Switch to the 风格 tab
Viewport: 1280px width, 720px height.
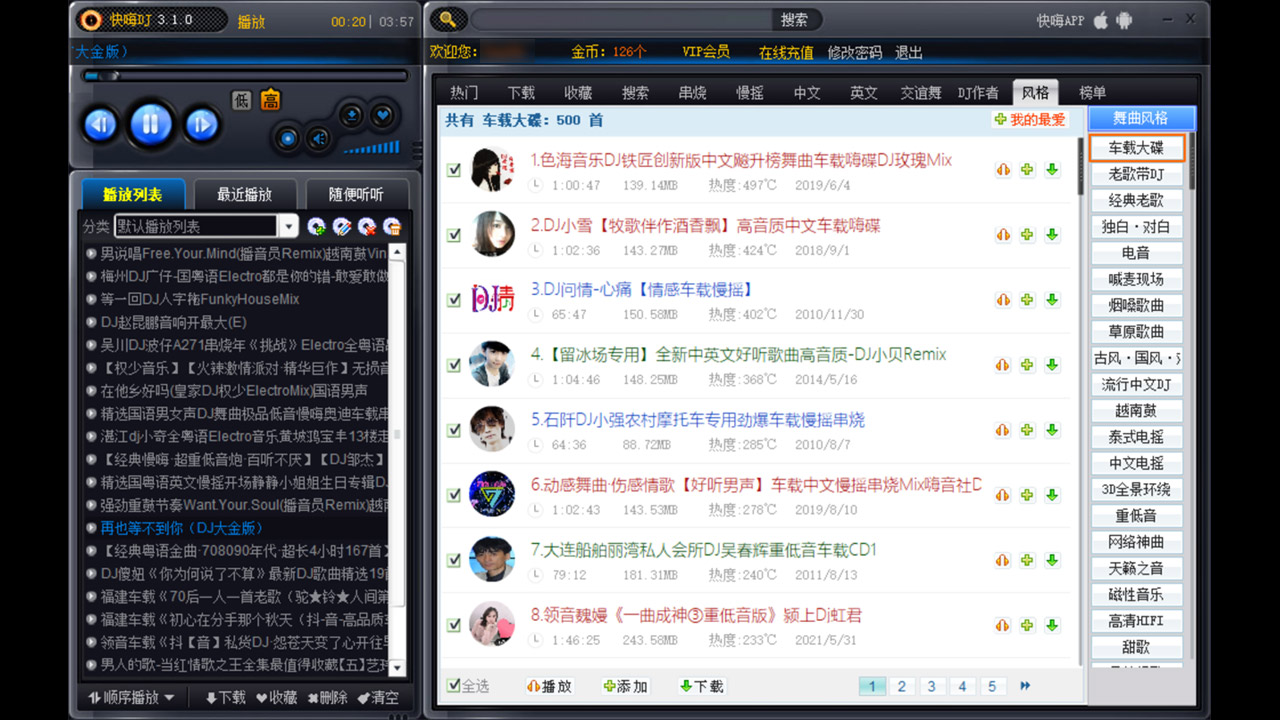click(x=1036, y=92)
